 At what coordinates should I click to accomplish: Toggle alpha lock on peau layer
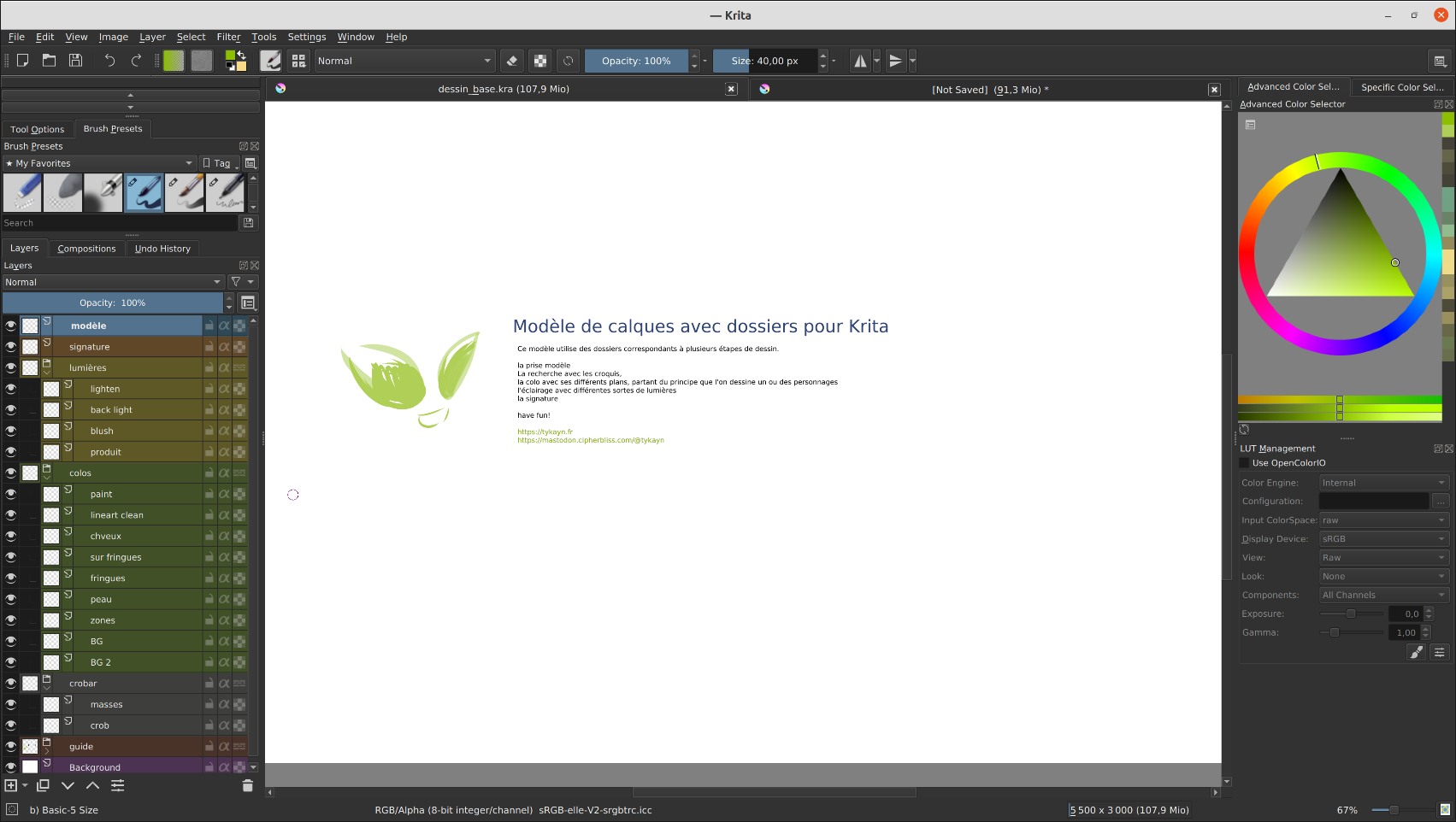[224, 599]
